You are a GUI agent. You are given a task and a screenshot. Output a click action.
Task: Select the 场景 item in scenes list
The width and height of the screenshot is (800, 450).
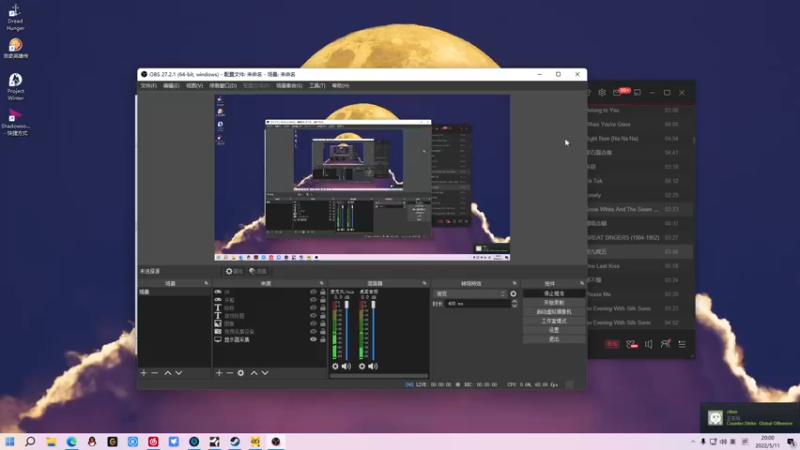point(174,292)
